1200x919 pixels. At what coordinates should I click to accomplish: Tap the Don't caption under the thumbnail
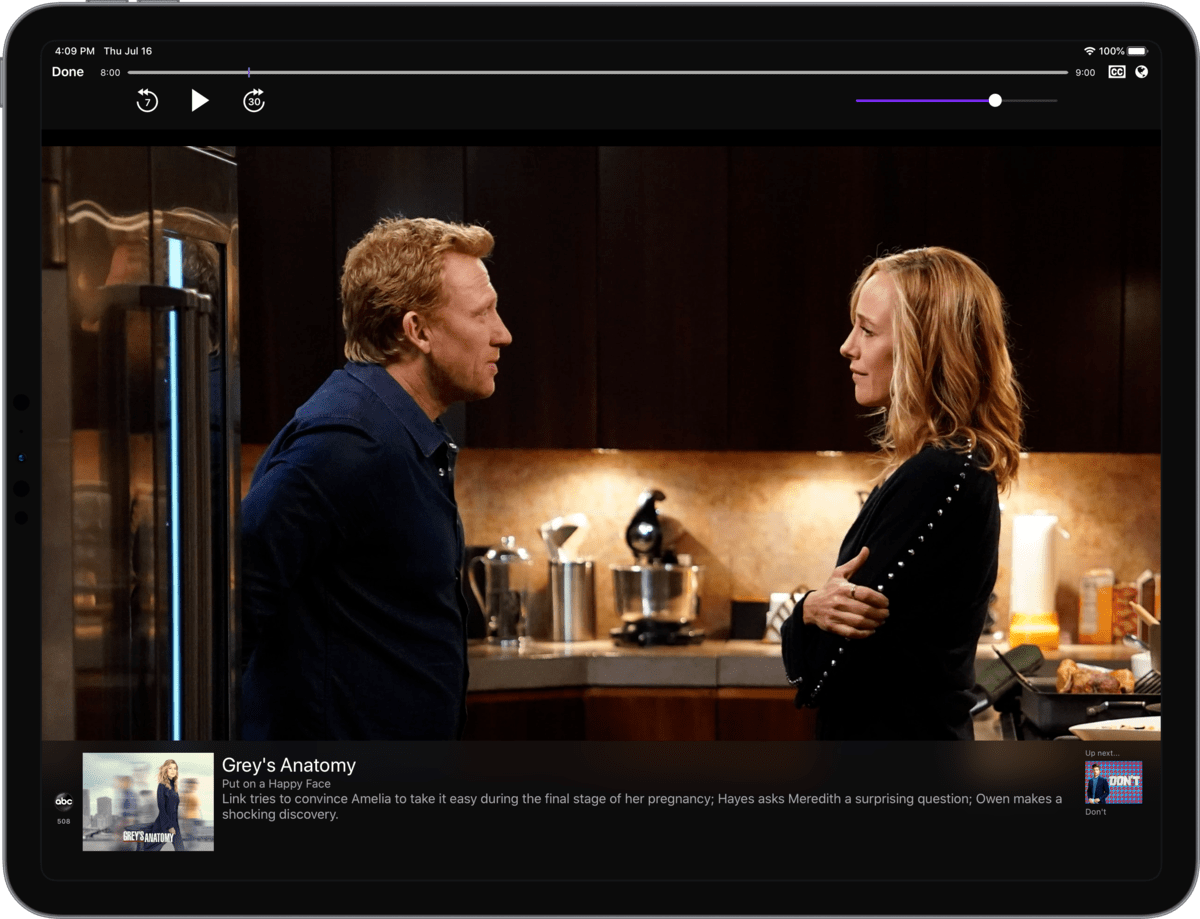click(x=1096, y=812)
